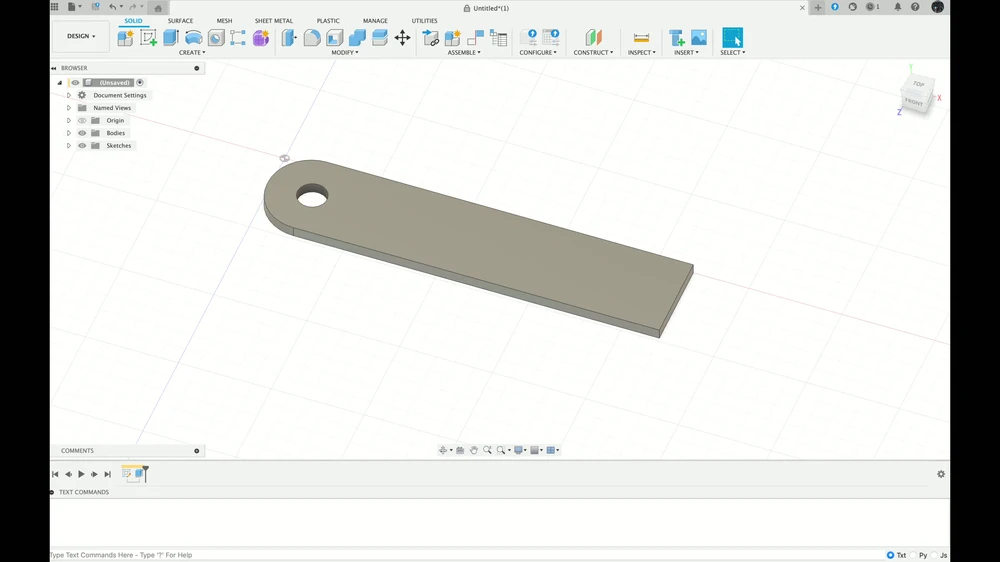The height and width of the screenshot is (562, 1000).
Task: Click the Save document icon
Action: (x=96, y=7)
